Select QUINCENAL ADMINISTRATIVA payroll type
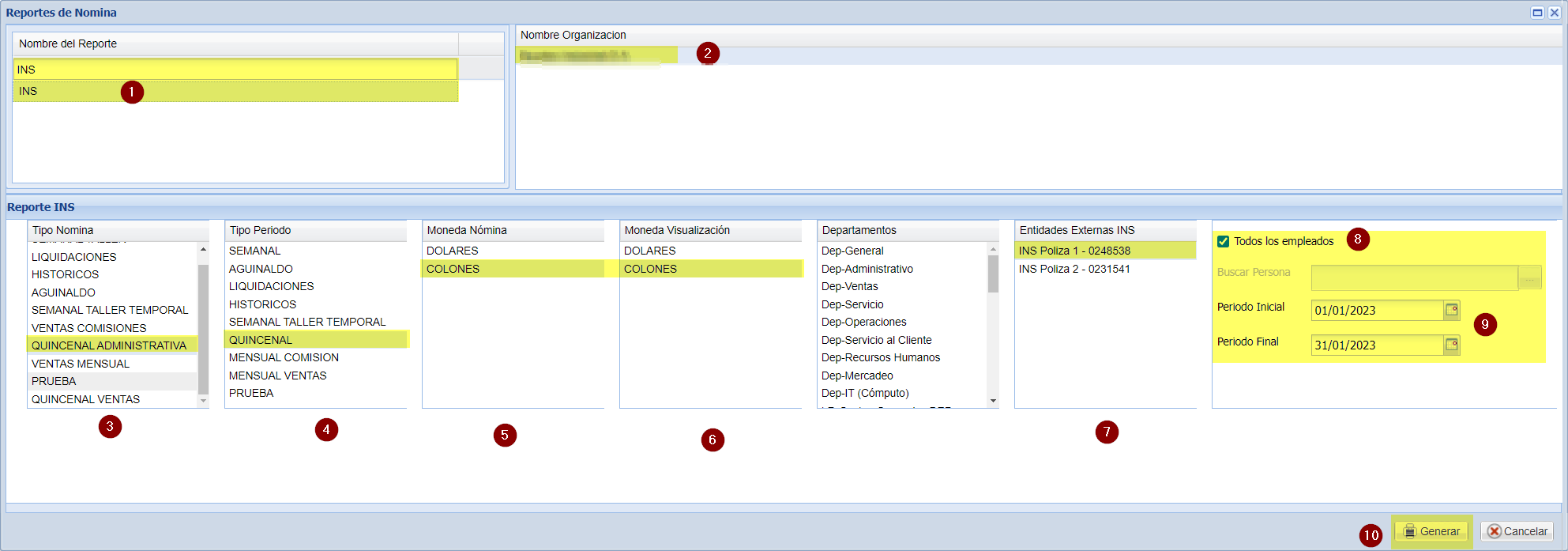 pos(112,345)
